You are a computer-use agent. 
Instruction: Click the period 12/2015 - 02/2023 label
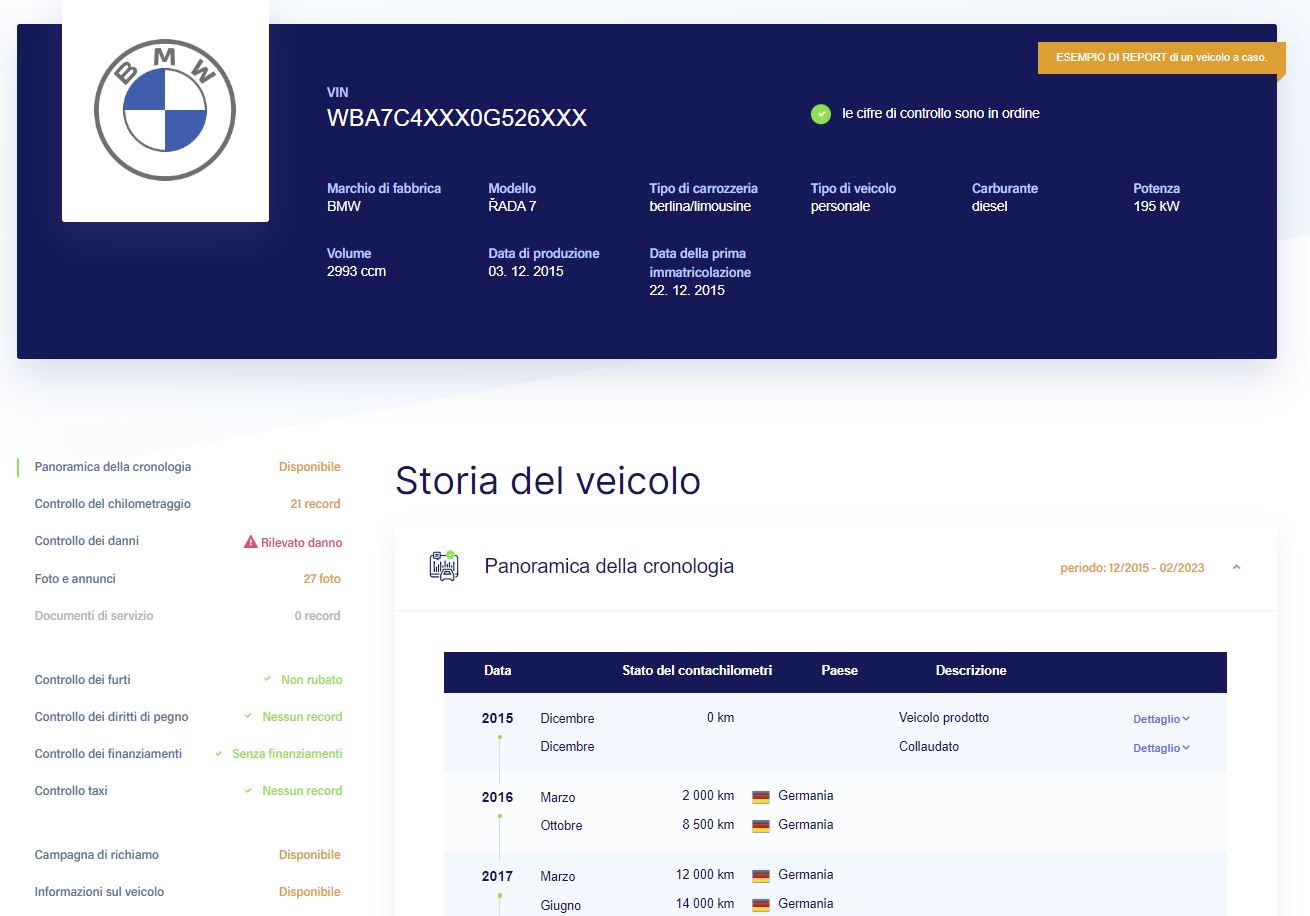[1132, 568]
